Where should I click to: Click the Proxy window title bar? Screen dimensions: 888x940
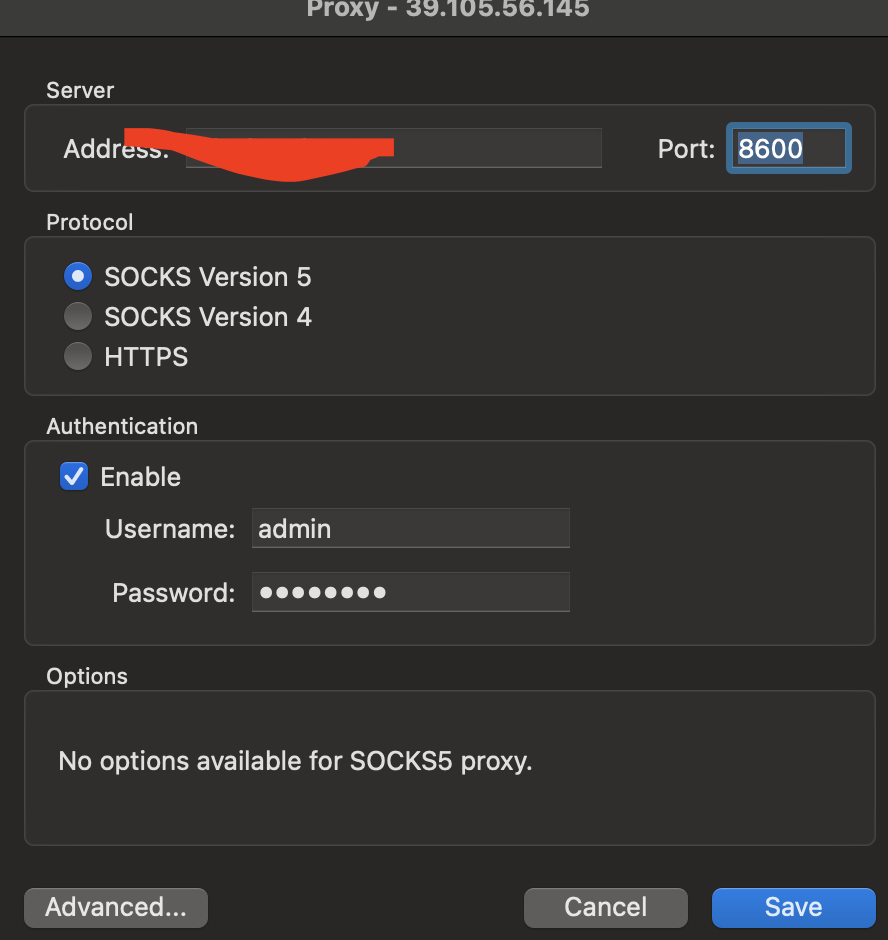click(x=447, y=12)
